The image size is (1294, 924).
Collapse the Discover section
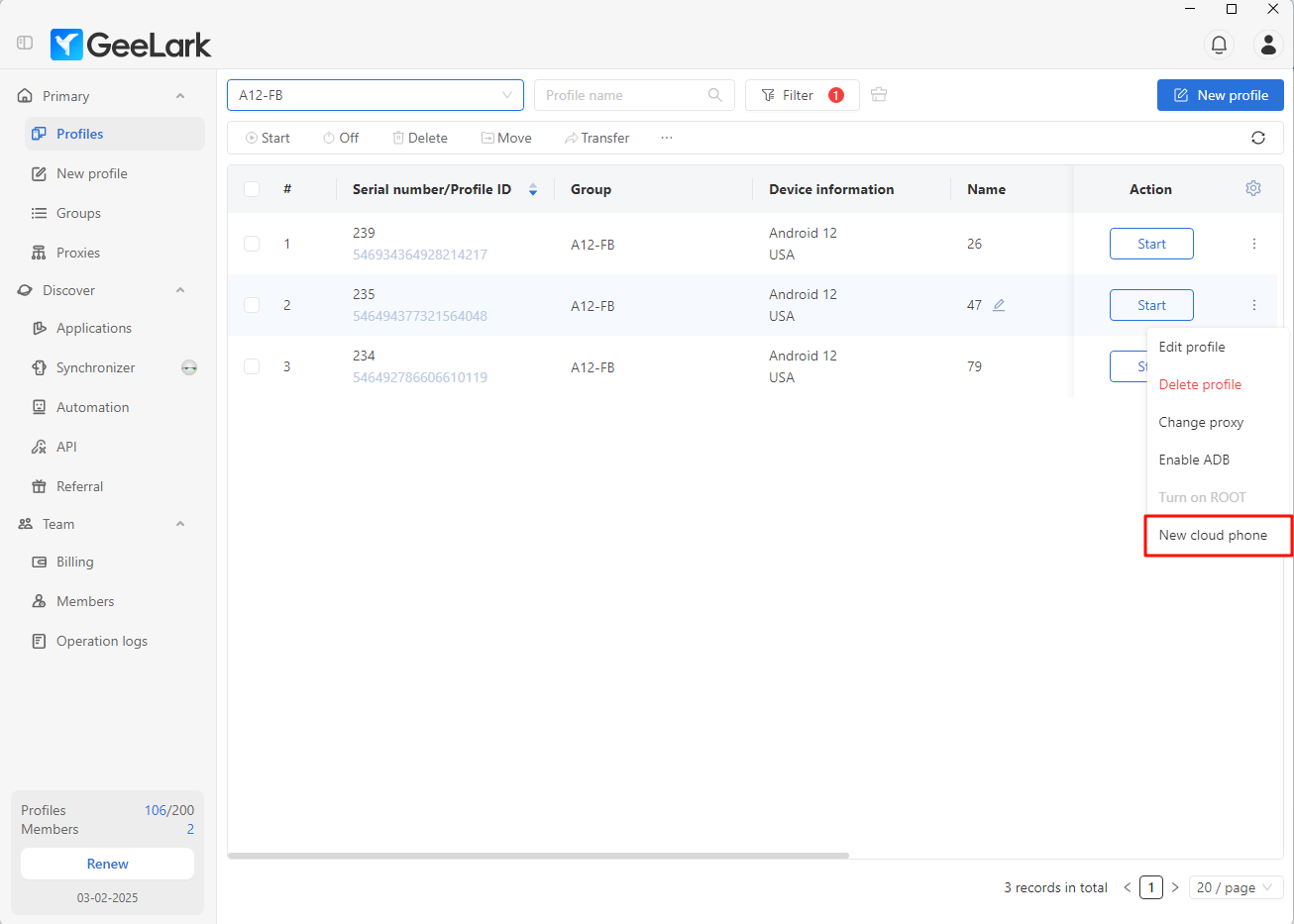[x=180, y=290]
